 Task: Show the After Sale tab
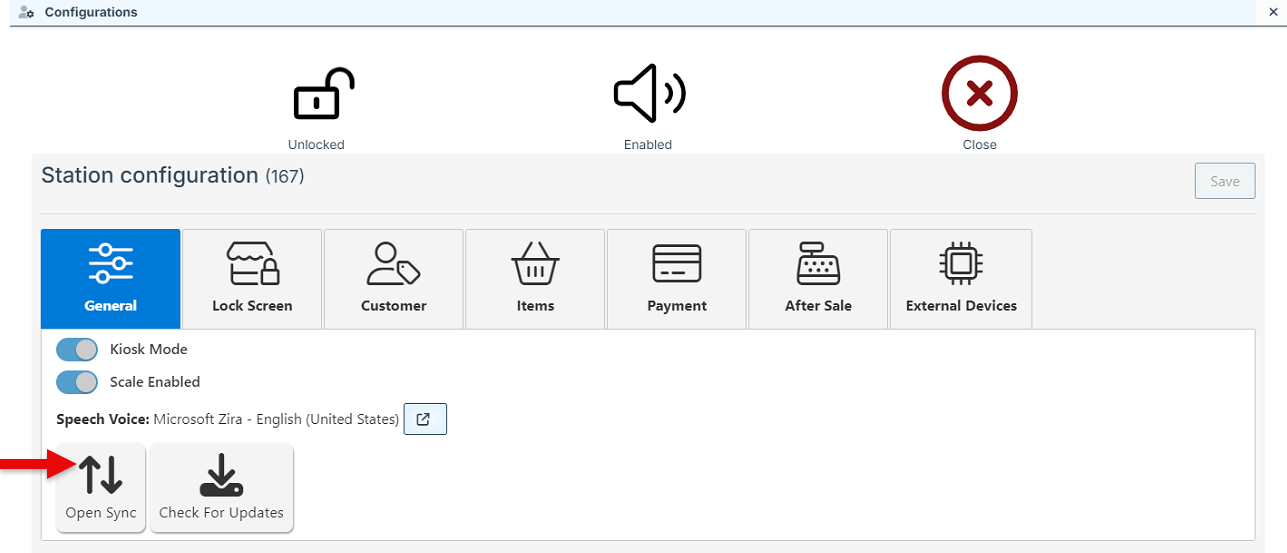(818, 279)
